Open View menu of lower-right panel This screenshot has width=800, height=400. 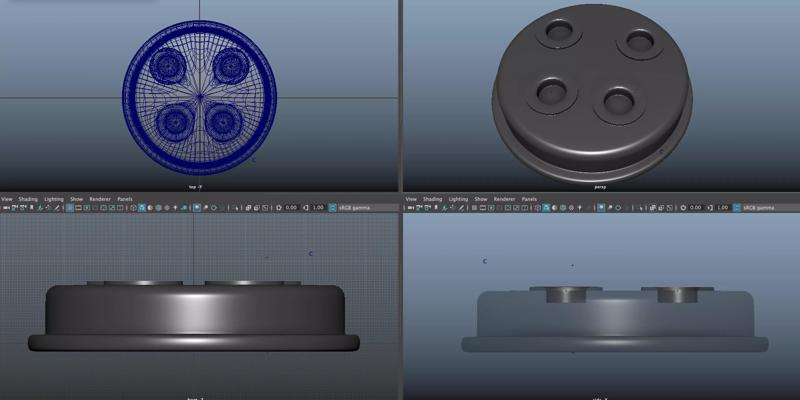pyautogui.click(x=411, y=199)
